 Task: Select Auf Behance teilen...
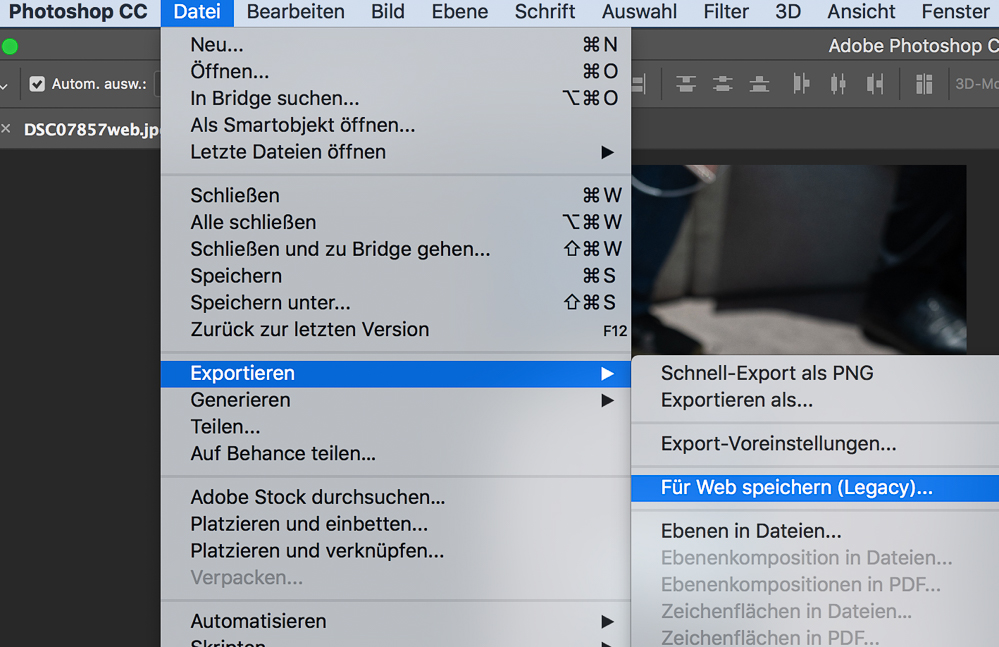(x=396, y=453)
